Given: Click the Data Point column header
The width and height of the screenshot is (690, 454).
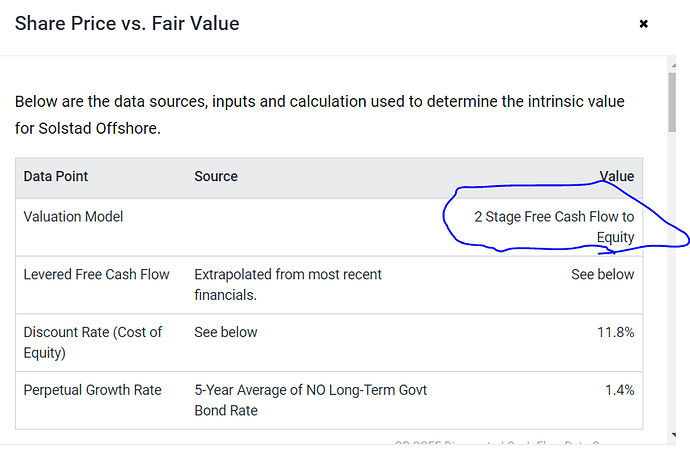Looking at the screenshot, I should 55,176.
